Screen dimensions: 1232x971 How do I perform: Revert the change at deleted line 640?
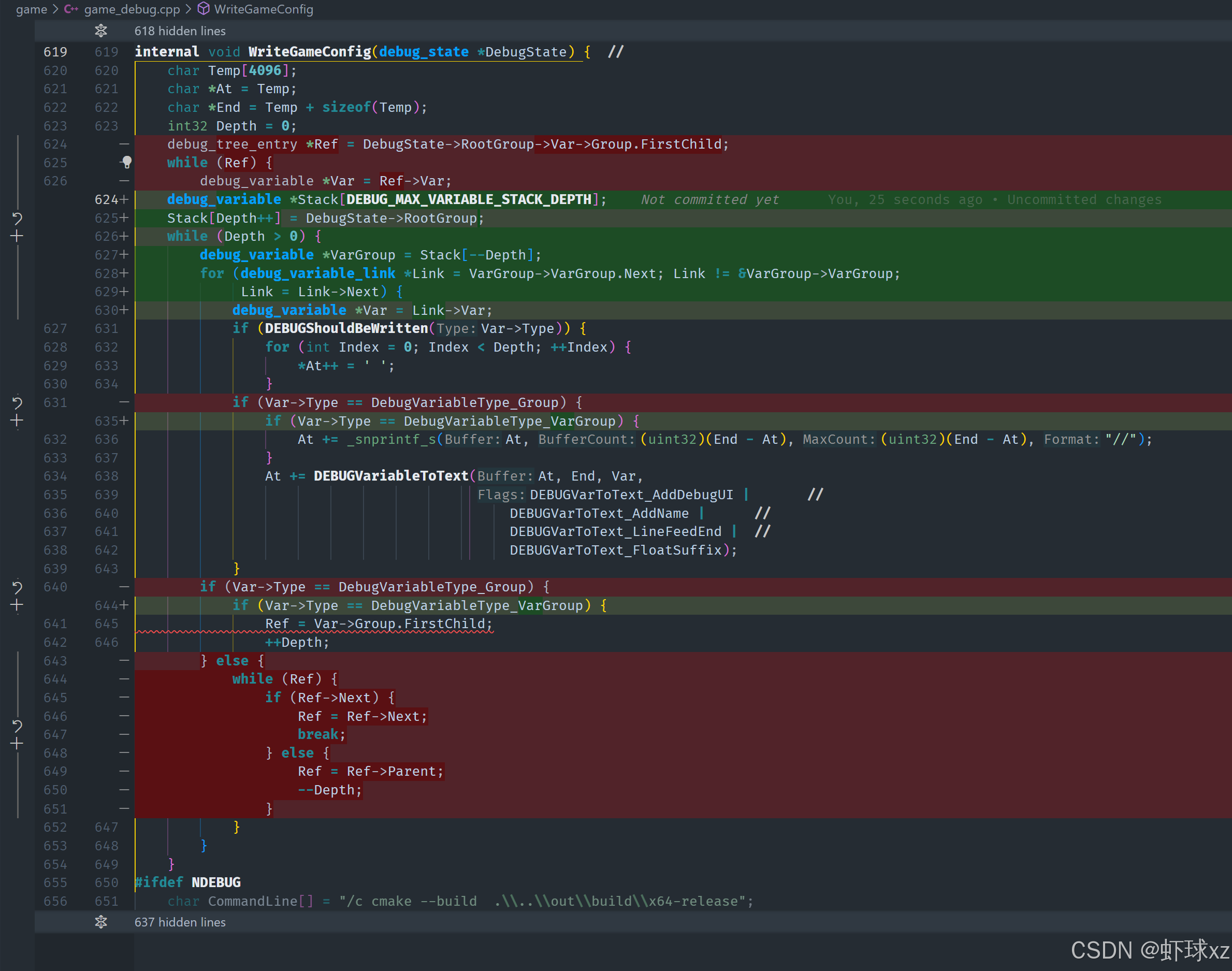click(17, 587)
